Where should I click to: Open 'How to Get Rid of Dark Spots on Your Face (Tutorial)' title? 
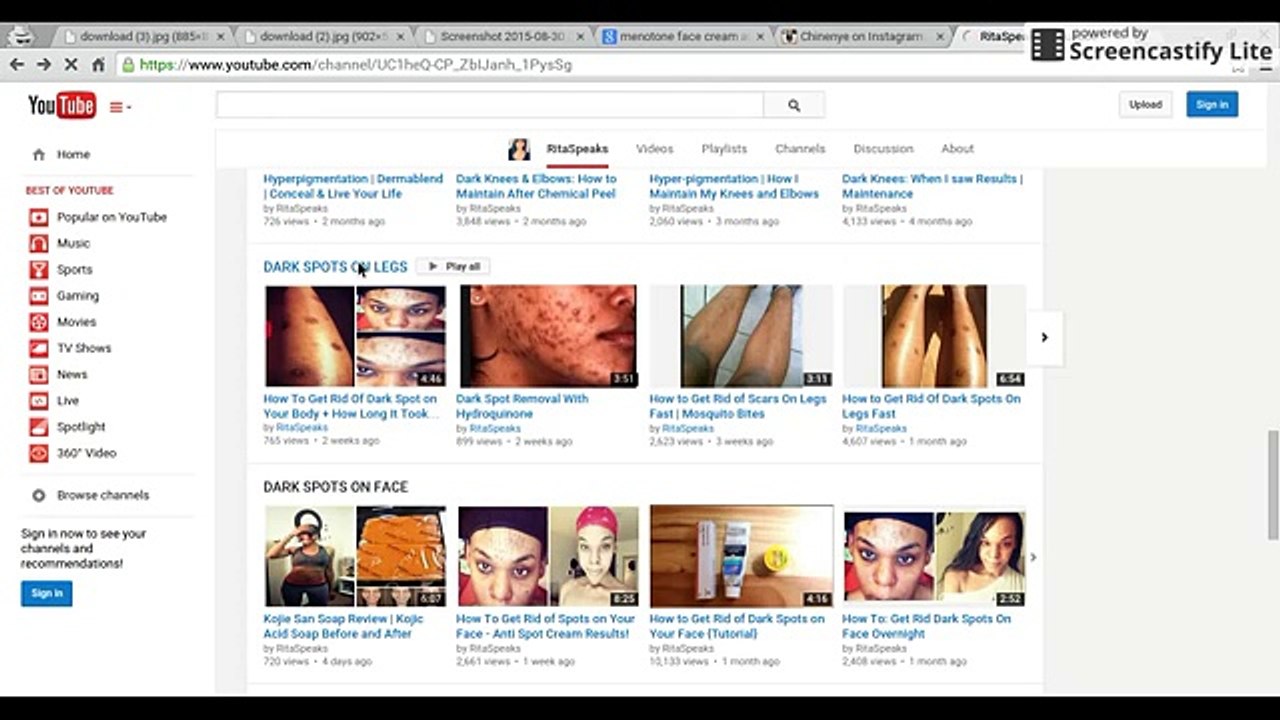pos(737,626)
